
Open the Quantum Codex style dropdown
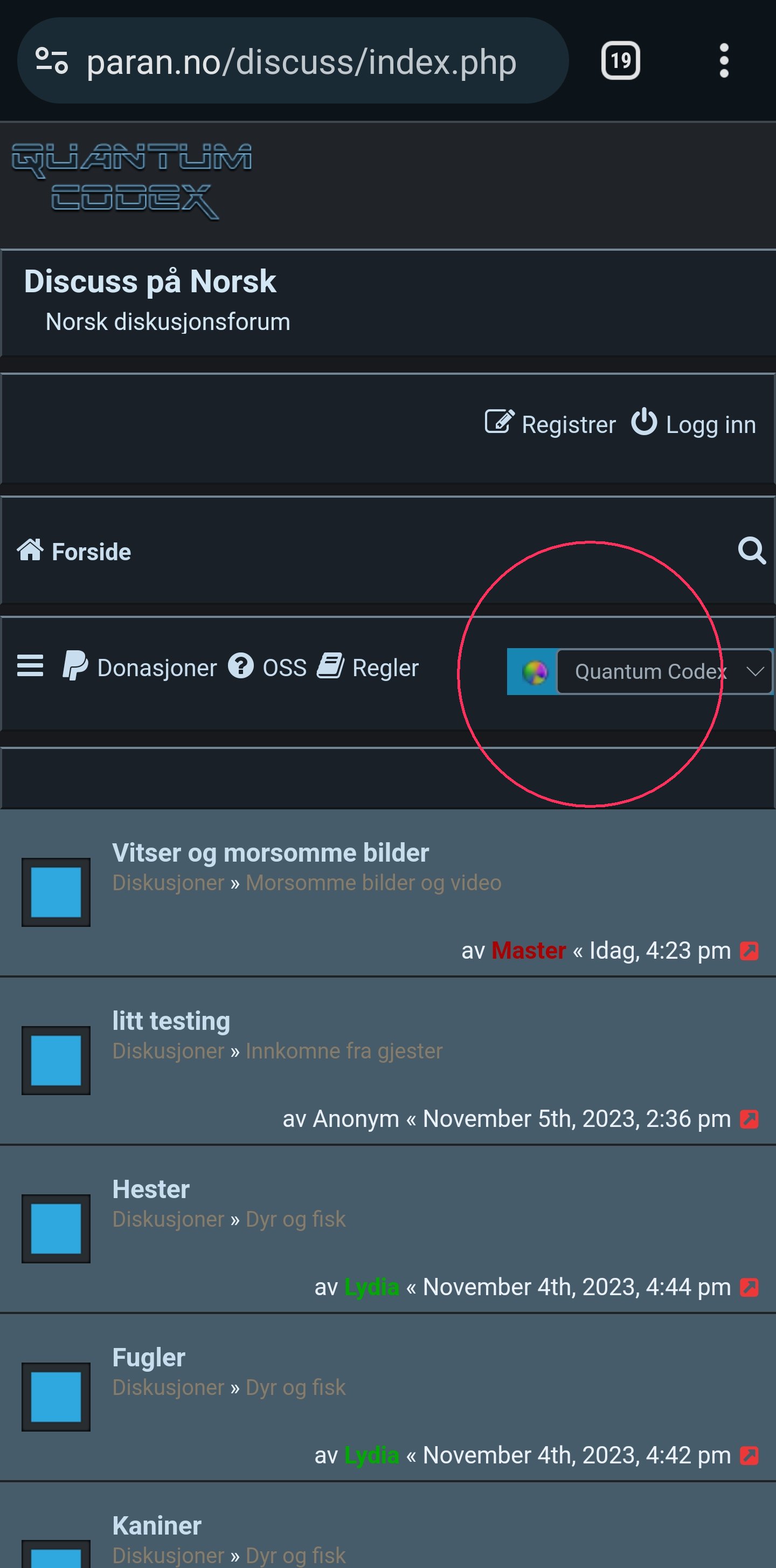click(x=664, y=671)
